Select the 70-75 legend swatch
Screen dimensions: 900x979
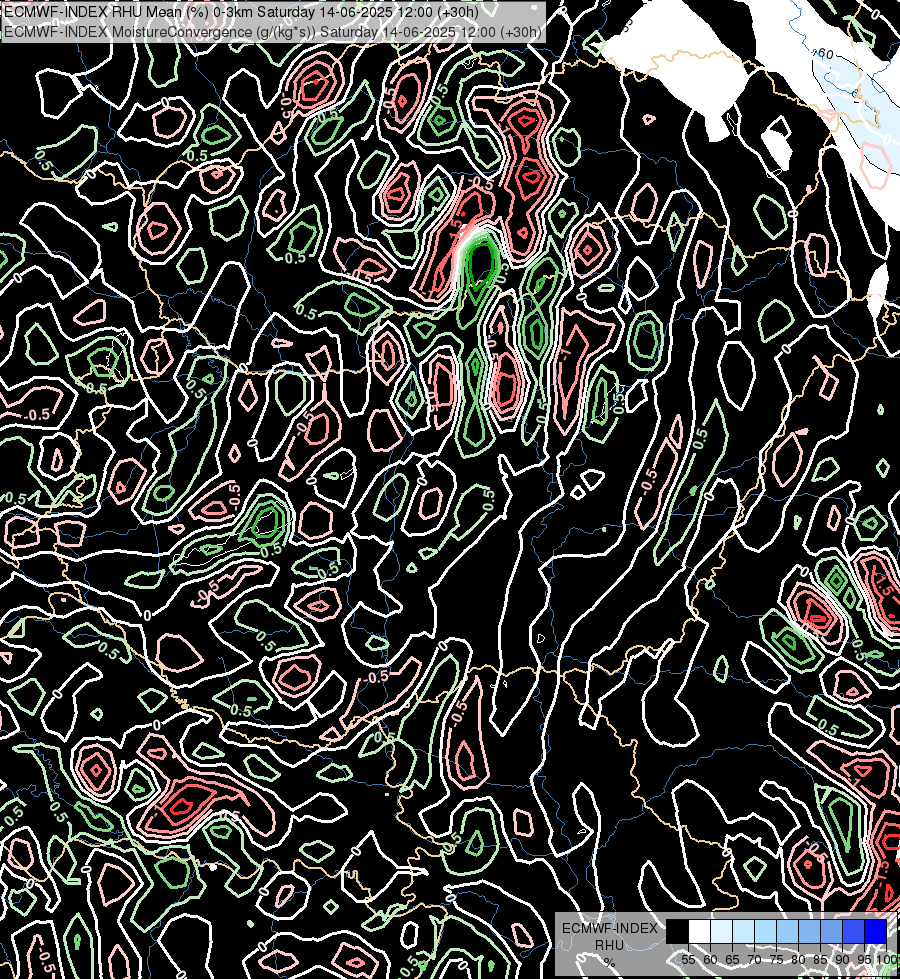765,932
